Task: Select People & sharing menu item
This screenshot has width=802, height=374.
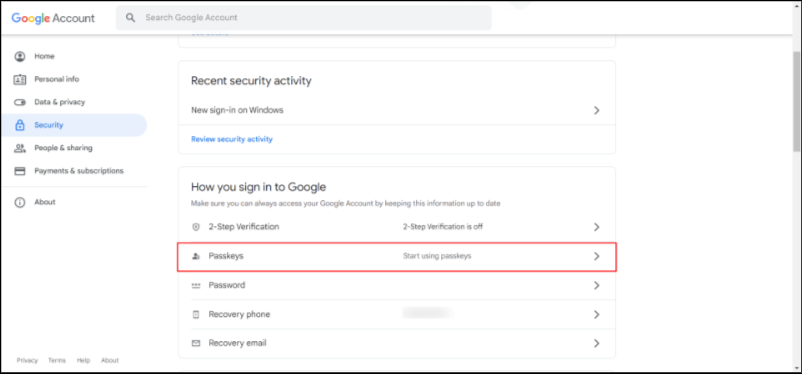Action: [74, 148]
